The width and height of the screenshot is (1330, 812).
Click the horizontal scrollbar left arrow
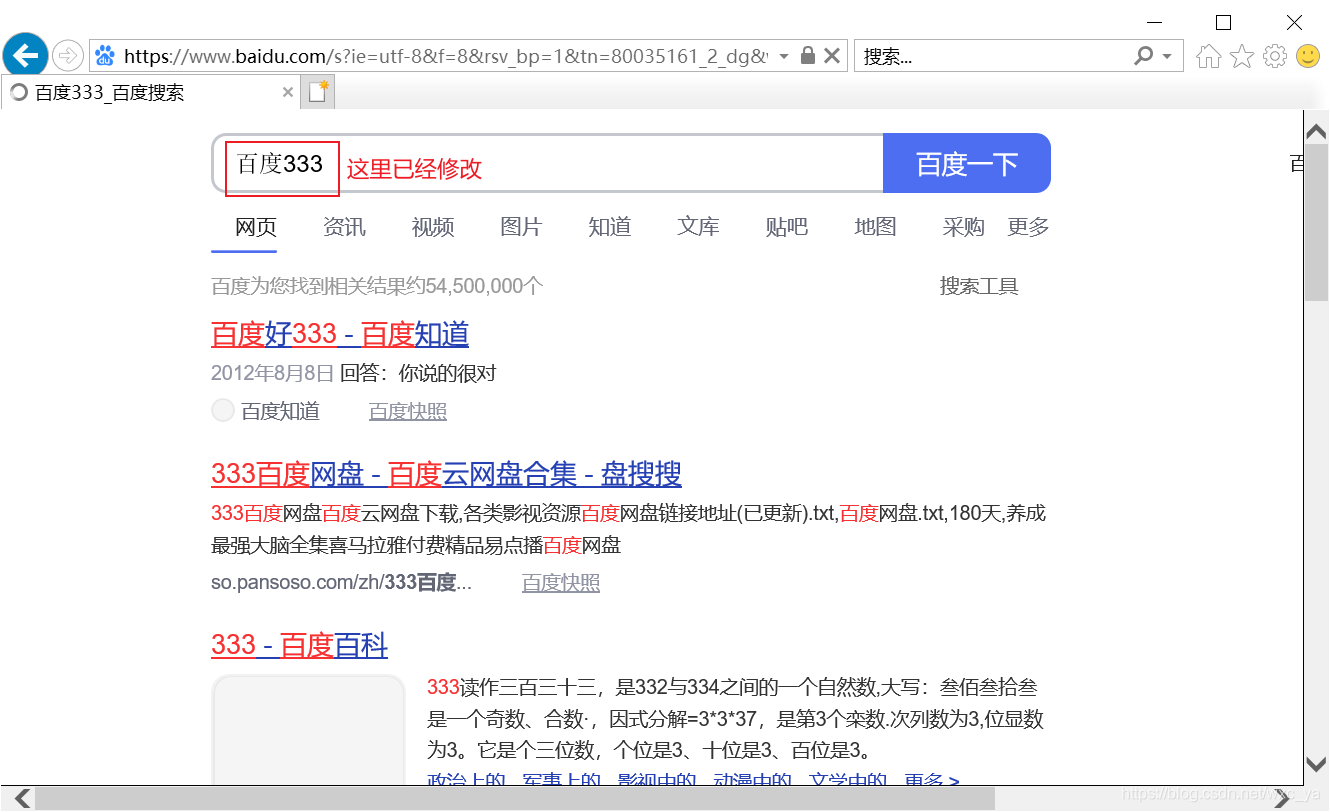tap(22, 798)
